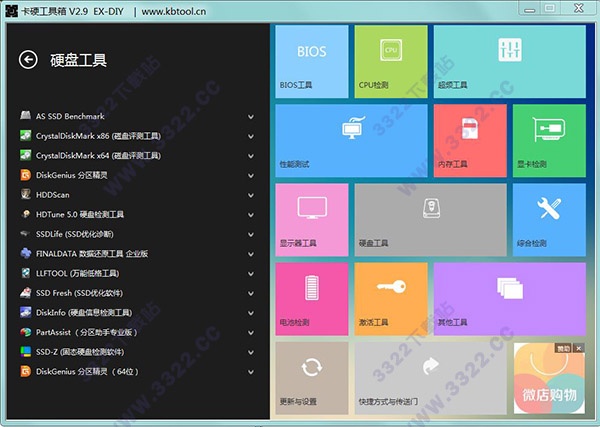Click the 赞助 label on the ad
The height and width of the screenshot is (427, 600).
point(563,348)
